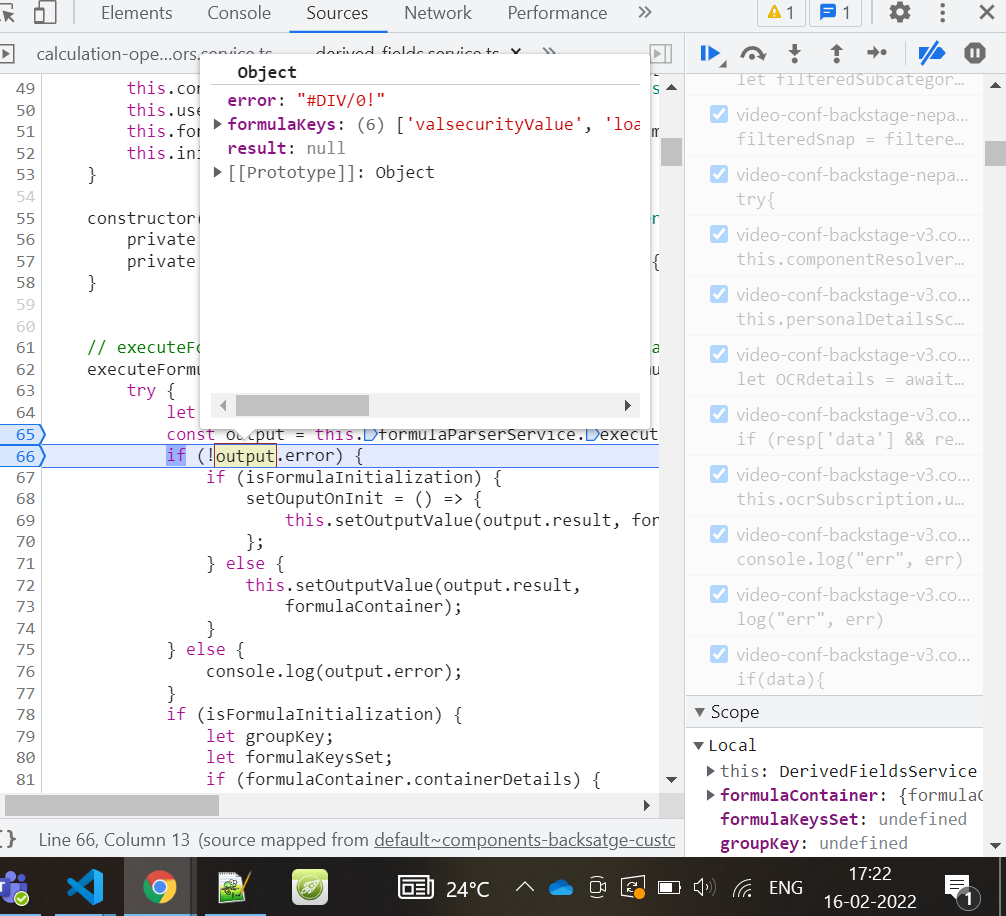Toggle the device toolbar icon
The image size is (1006, 916).
point(45,12)
